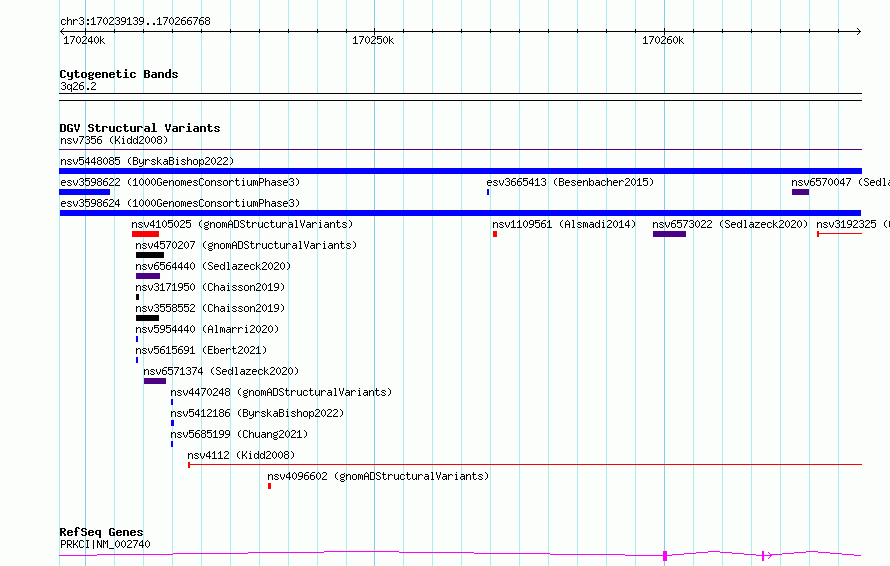This screenshot has height=566, width=890.
Task: Click the Cytogenetic Bands track title
Action: coord(119,74)
